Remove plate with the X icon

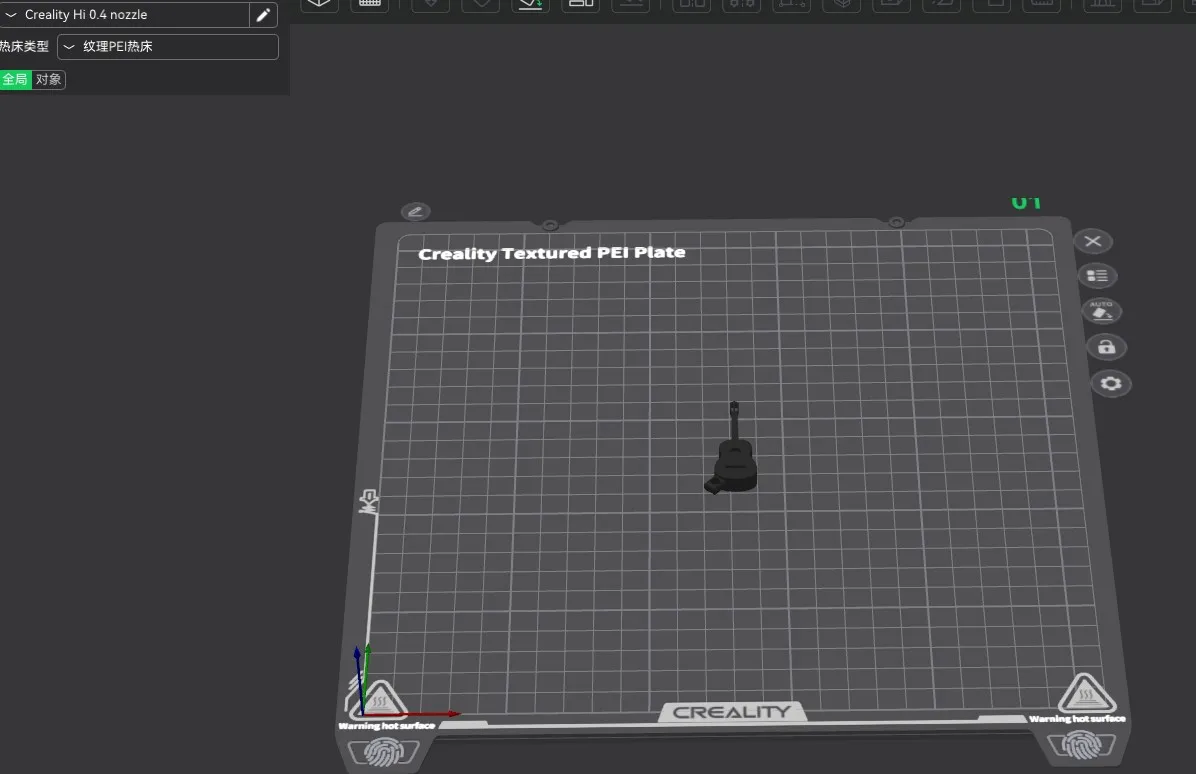coord(1092,241)
